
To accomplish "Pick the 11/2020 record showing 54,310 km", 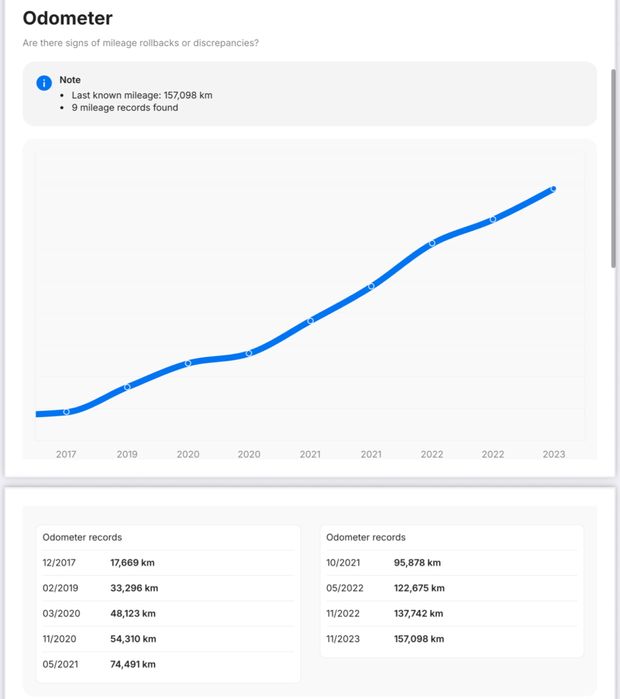I will pyautogui.click(x=166, y=638).
